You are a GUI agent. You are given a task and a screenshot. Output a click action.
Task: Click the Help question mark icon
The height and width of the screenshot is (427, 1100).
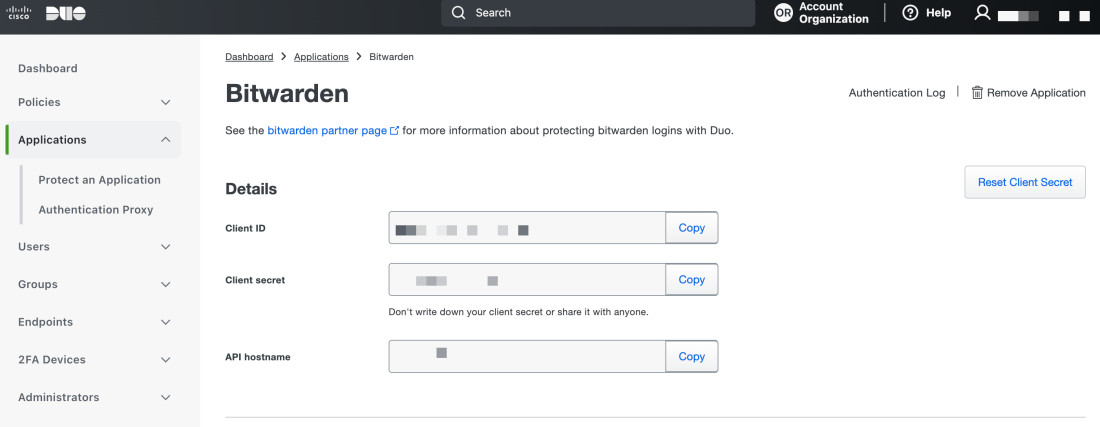click(x=910, y=13)
